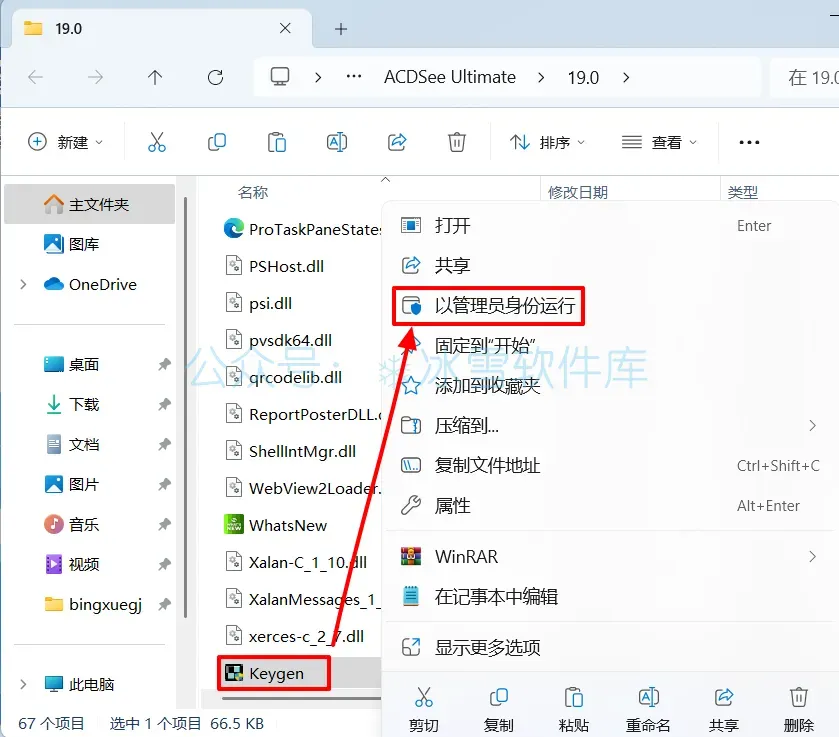Viewport: 839px width, 737px height.
Task: Go back with the left arrow
Action: 35,78
